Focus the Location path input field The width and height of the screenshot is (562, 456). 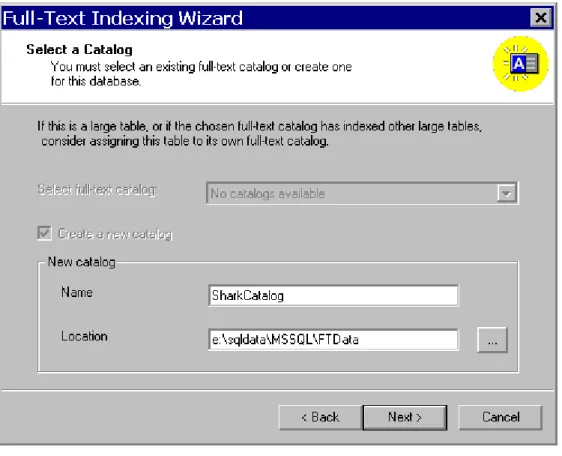[x=333, y=339]
